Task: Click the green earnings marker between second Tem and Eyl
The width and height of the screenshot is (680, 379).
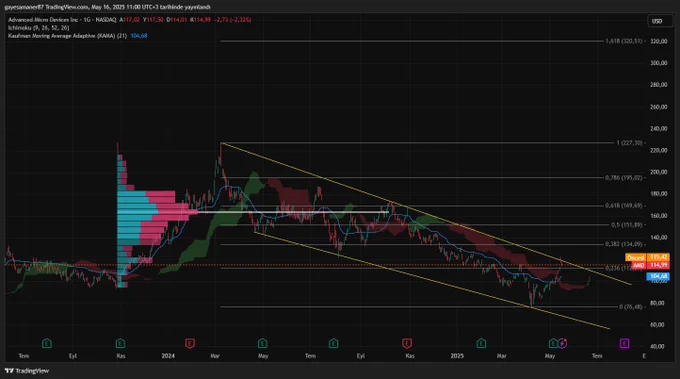Action: pyautogui.click(x=333, y=343)
